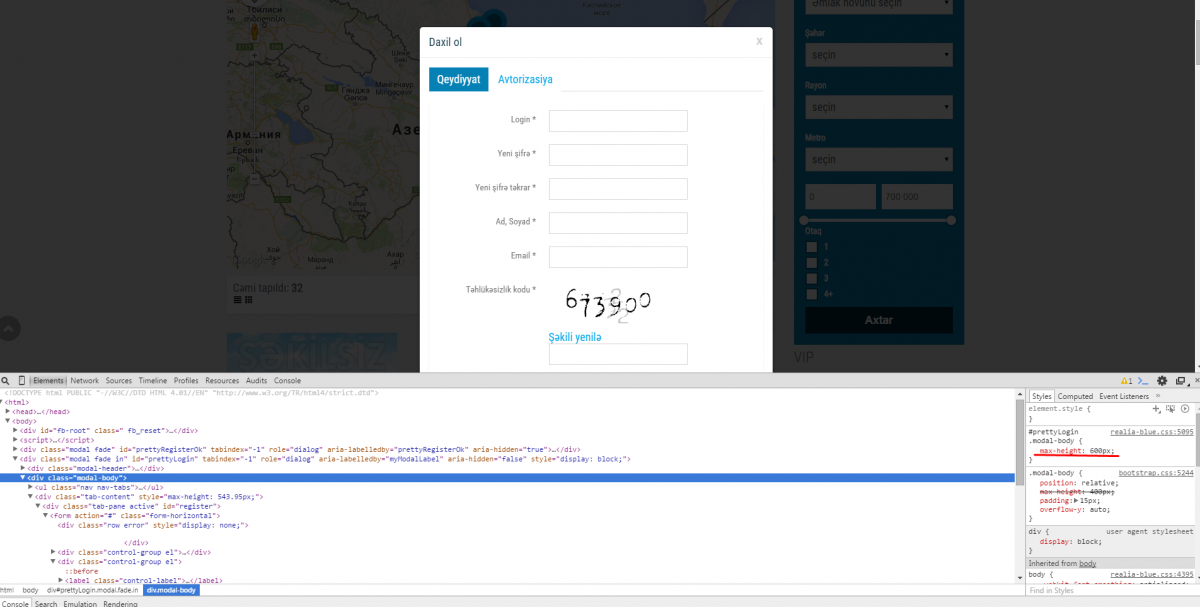Open the Timeline panel tab
The width and height of the screenshot is (1200, 607).
[153, 381]
